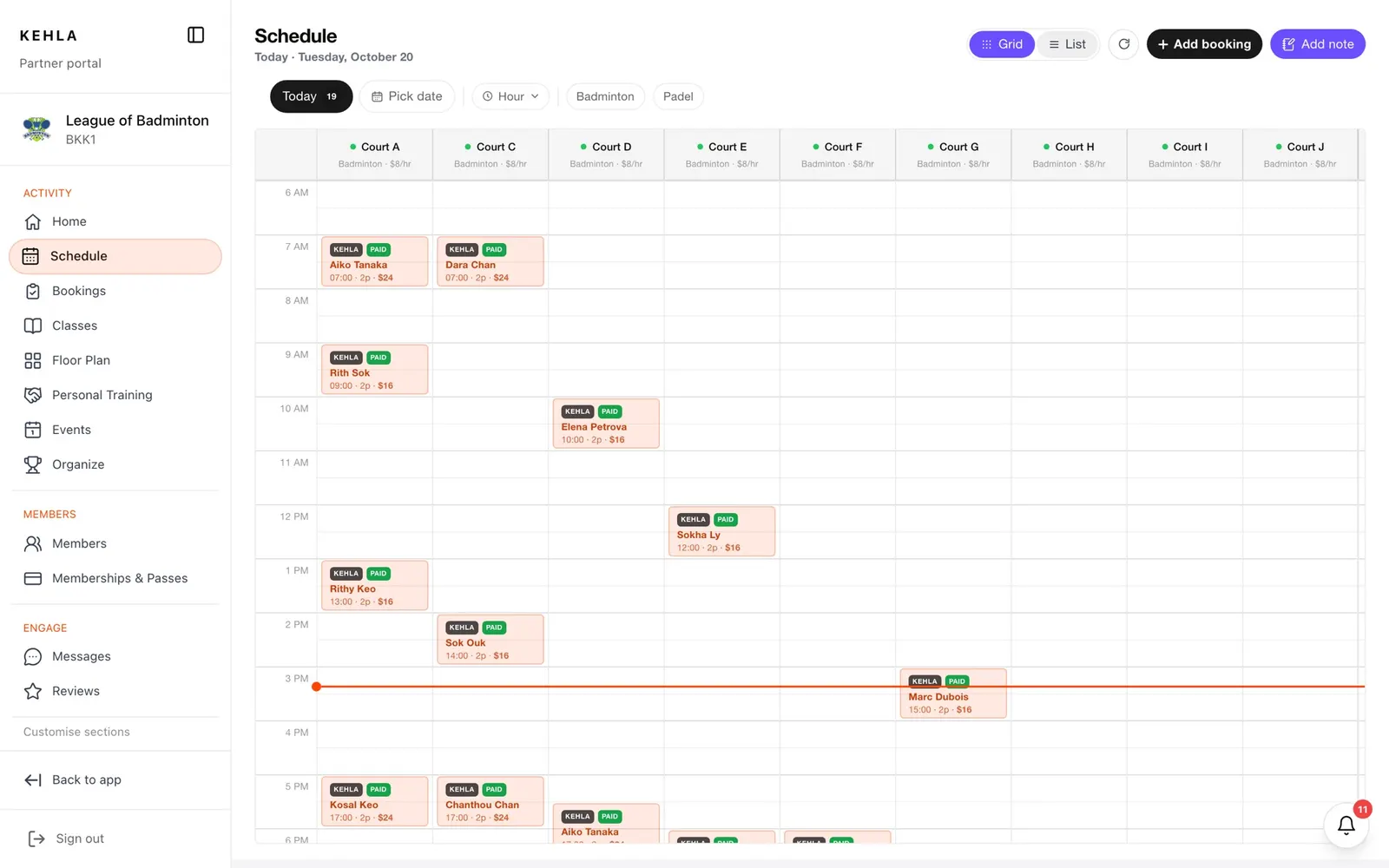The width and height of the screenshot is (1389, 868).
Task: Click Court H header
Action: [1070, 155]
